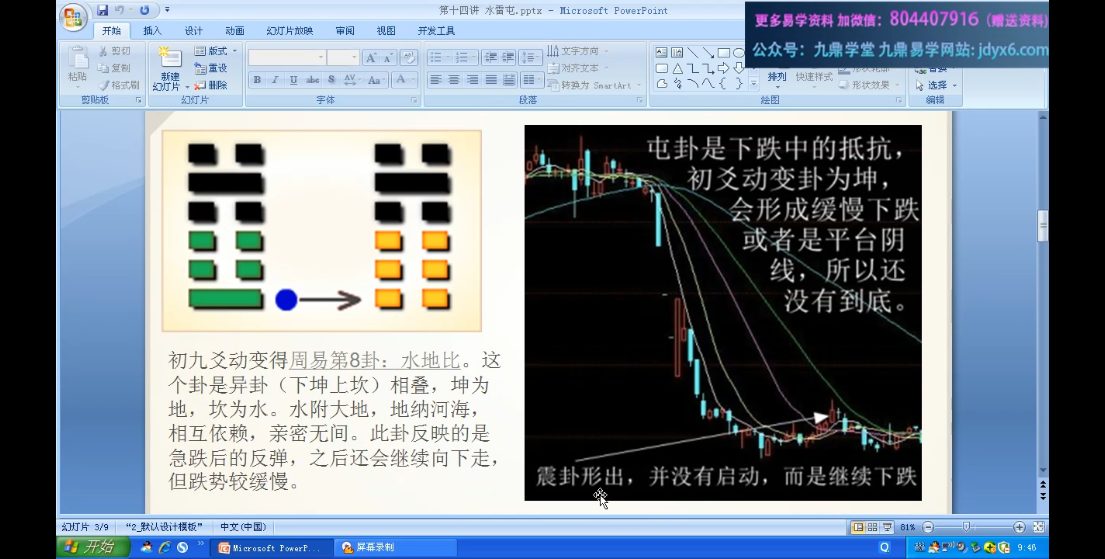Save the presentation from the quick access toolbar

coord(102,10)
